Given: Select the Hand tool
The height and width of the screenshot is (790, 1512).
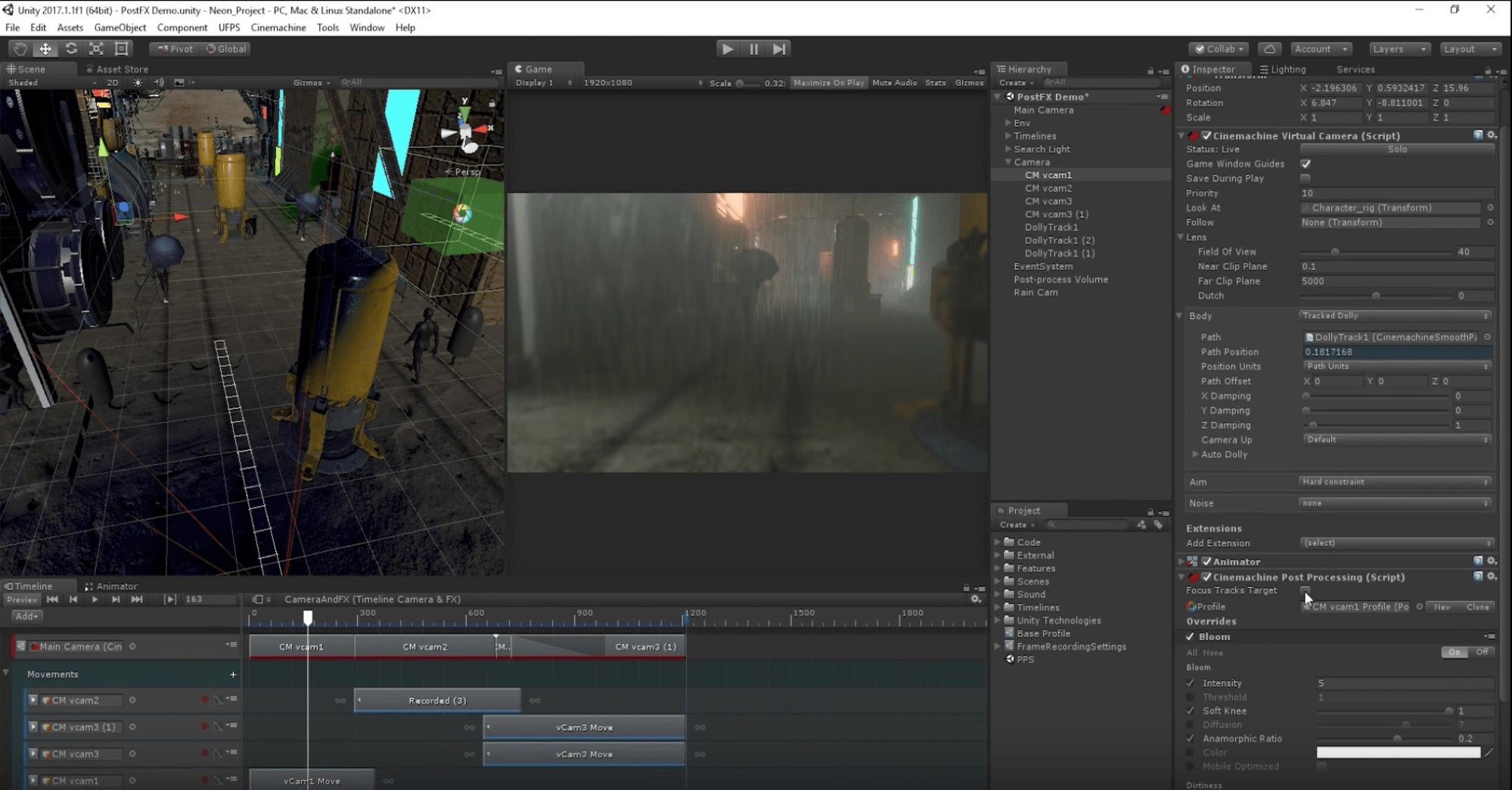Looking at the screenshot, I should [20, 48].
